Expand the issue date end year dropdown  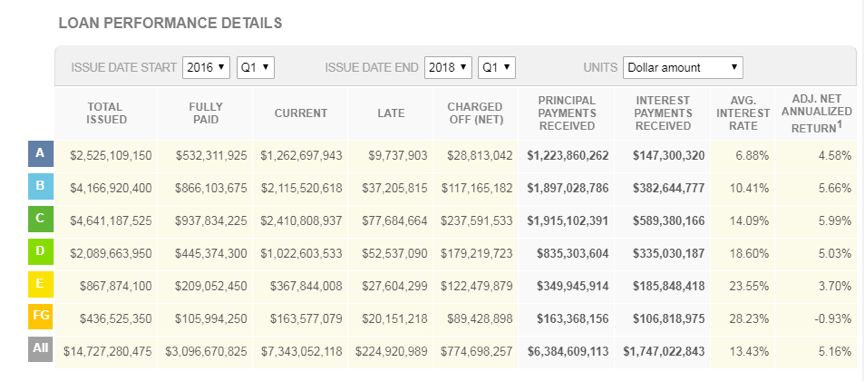pyautogui.click(x=448, y=68)
